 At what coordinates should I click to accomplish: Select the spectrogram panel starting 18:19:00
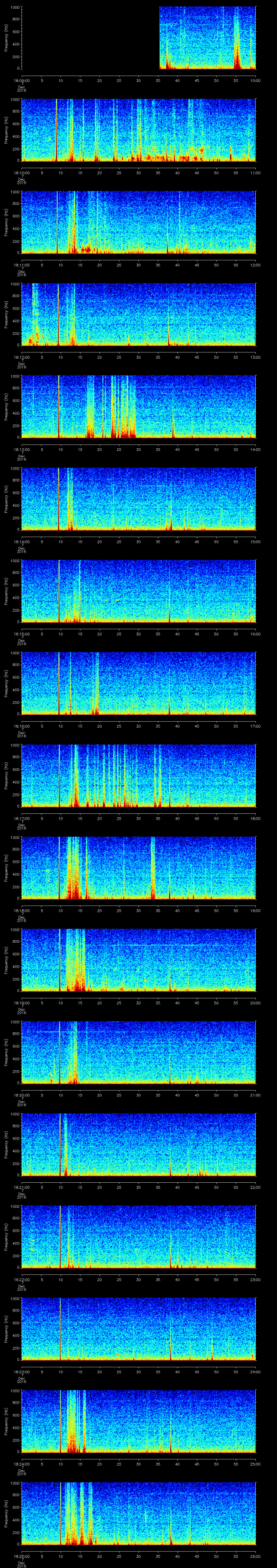pyautogui.click(x=139, y=960)
